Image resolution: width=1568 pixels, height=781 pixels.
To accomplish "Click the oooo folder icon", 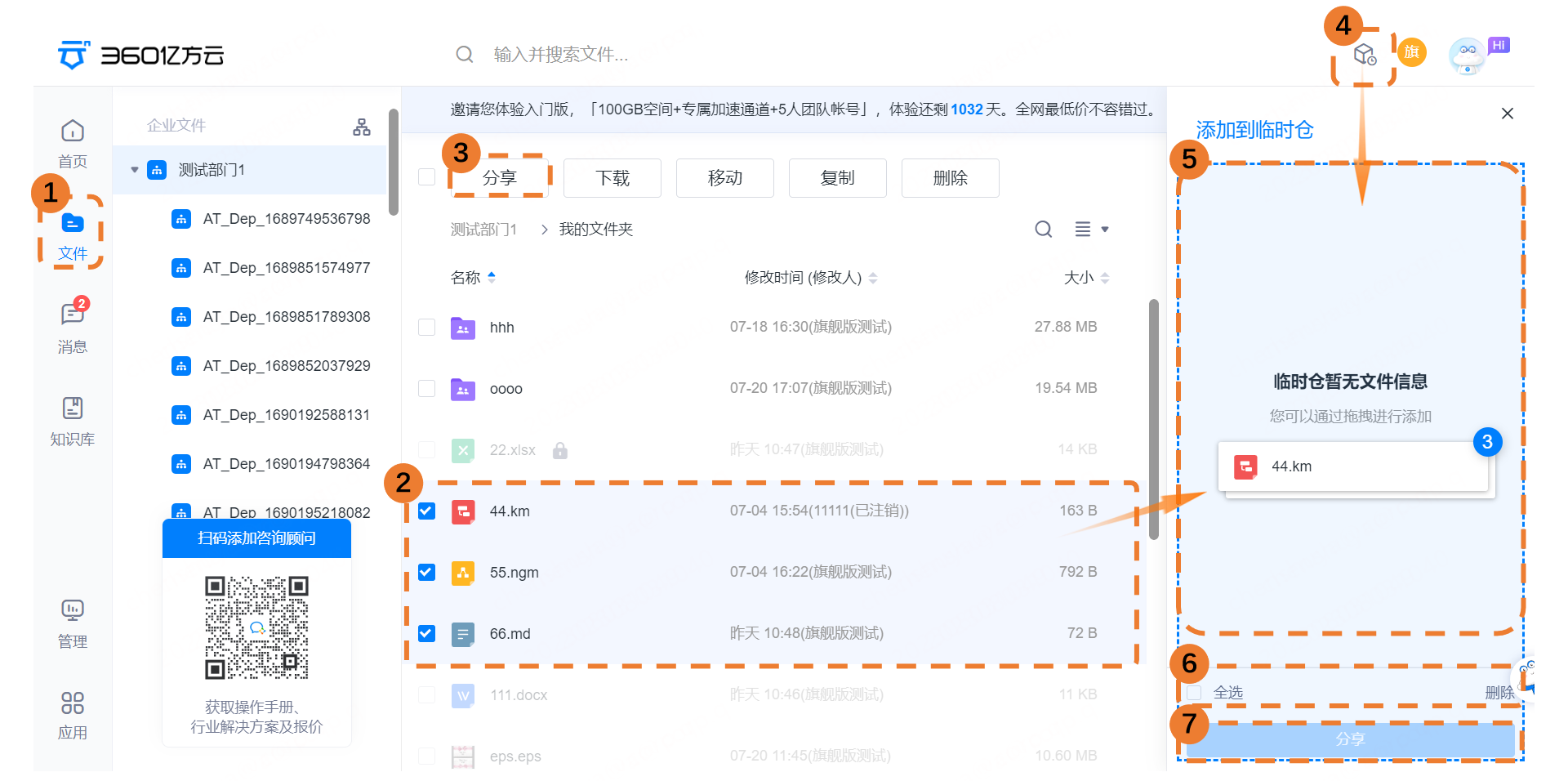I will click(x=463, y=389).
